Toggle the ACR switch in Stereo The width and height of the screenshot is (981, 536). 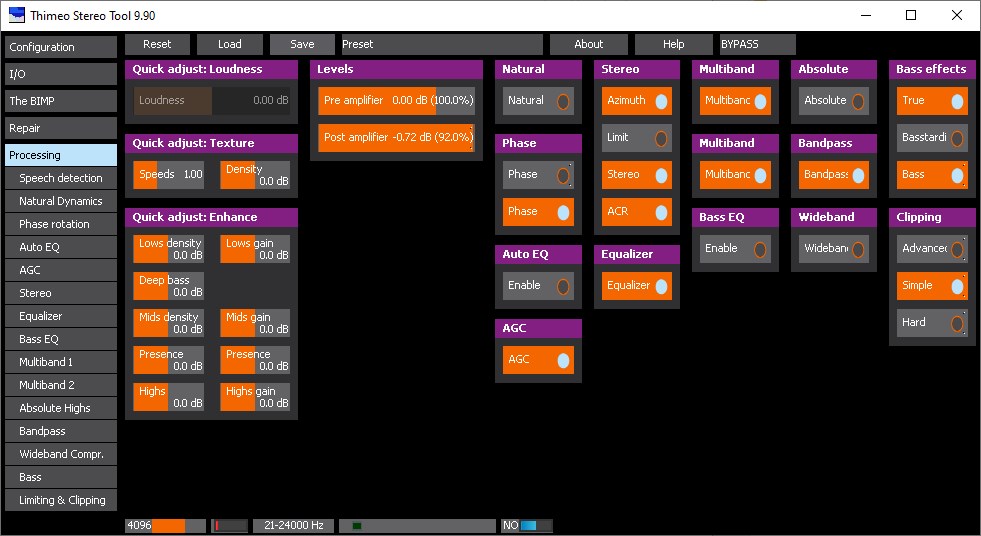pos(636,211)
